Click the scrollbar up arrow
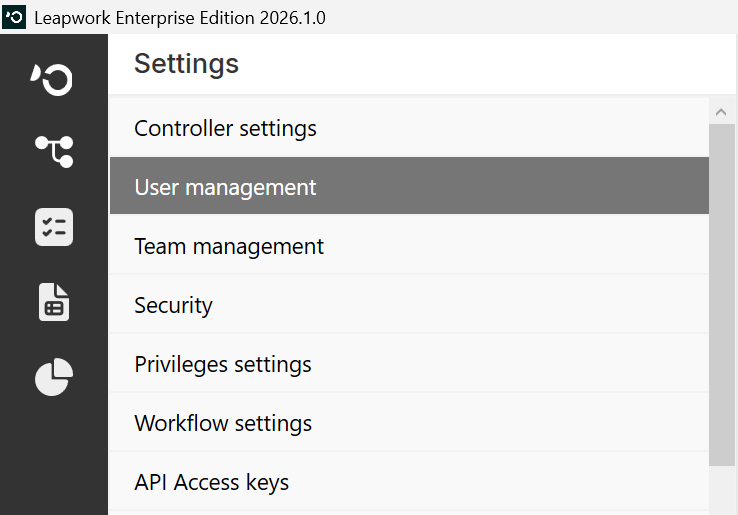The height and width of the screenshot is (515, 738). pyautogui.click(x=721, y=112)
